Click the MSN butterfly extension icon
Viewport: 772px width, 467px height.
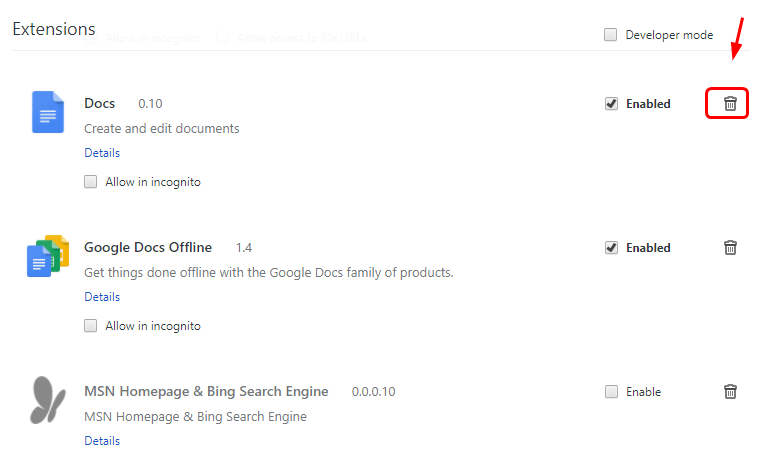(x=48, y=400)
